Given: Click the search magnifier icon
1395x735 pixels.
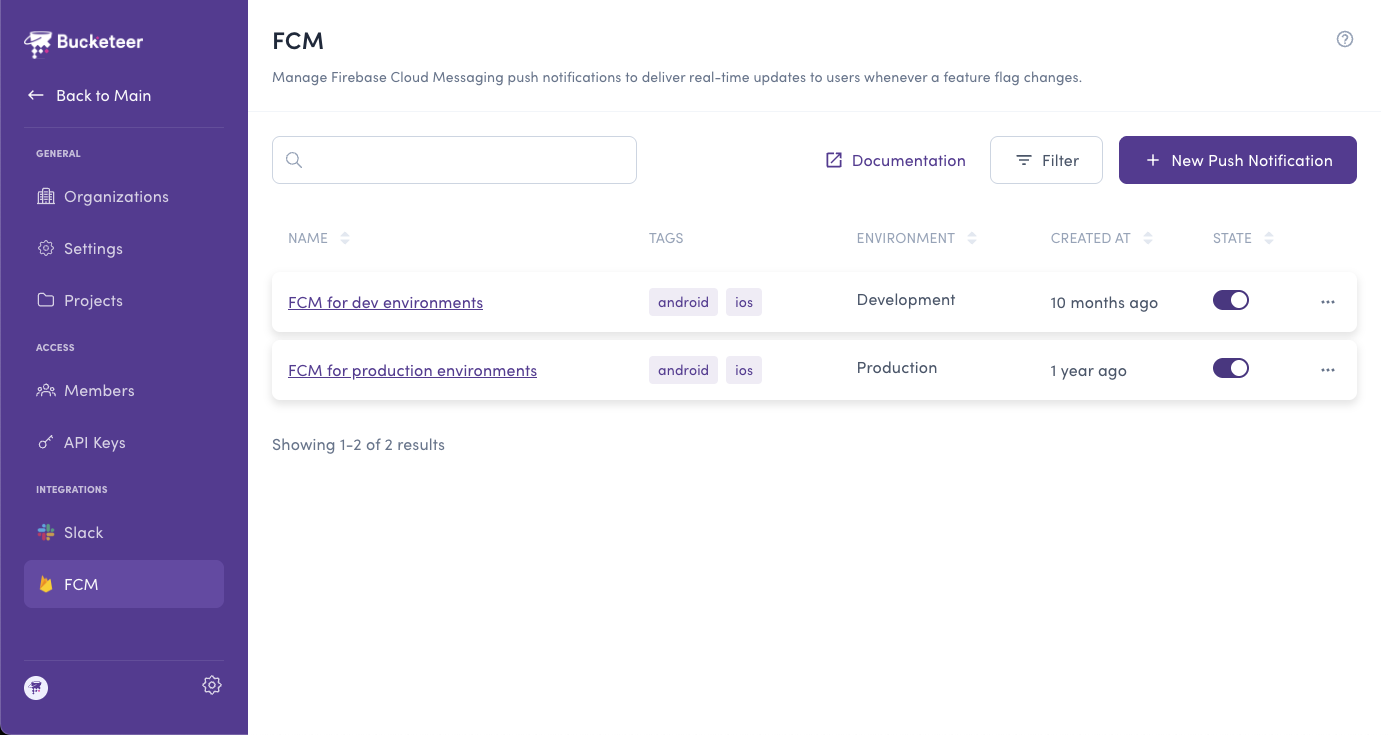Looking at the screenshot, I should [x=294, y=160].
